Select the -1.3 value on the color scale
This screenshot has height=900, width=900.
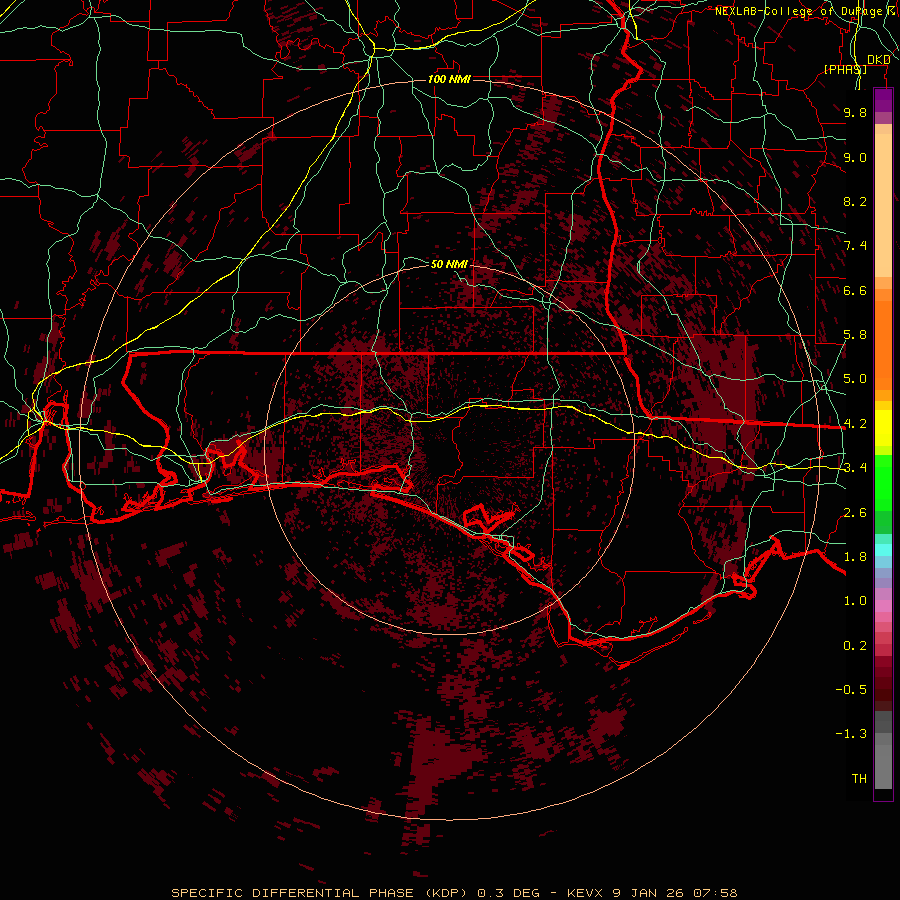(x=851, y=734)
